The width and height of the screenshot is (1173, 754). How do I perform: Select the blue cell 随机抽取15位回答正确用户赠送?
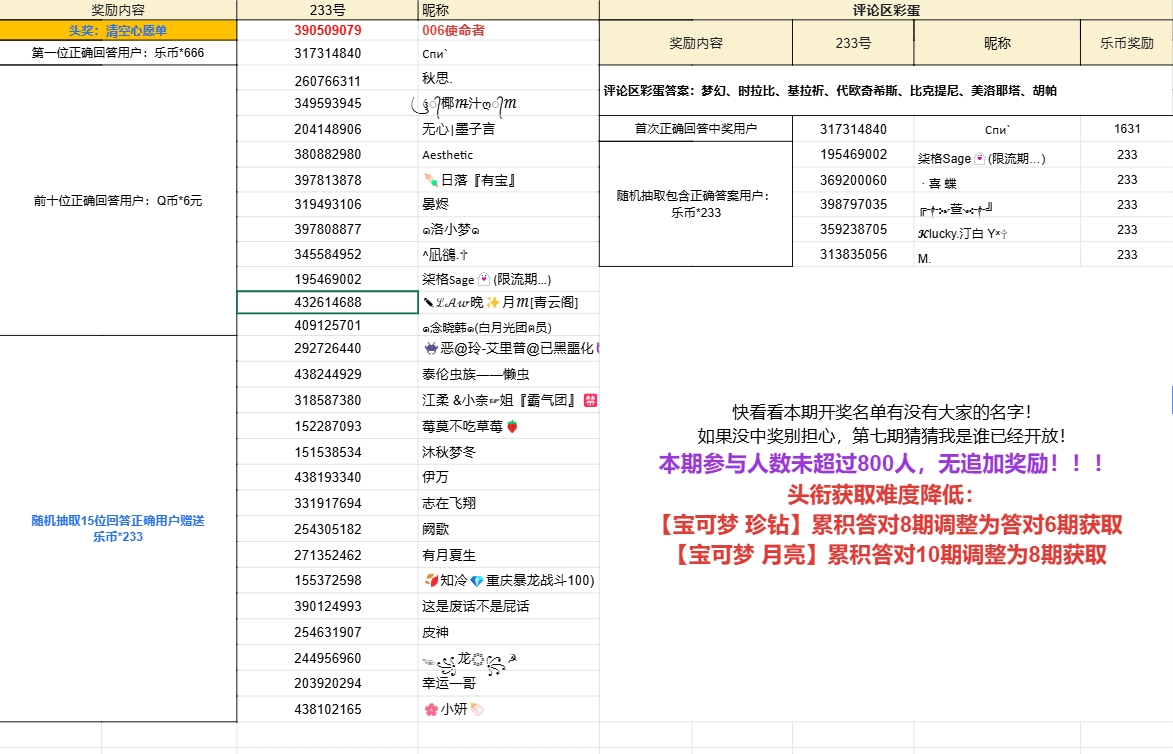pos(118,528)
